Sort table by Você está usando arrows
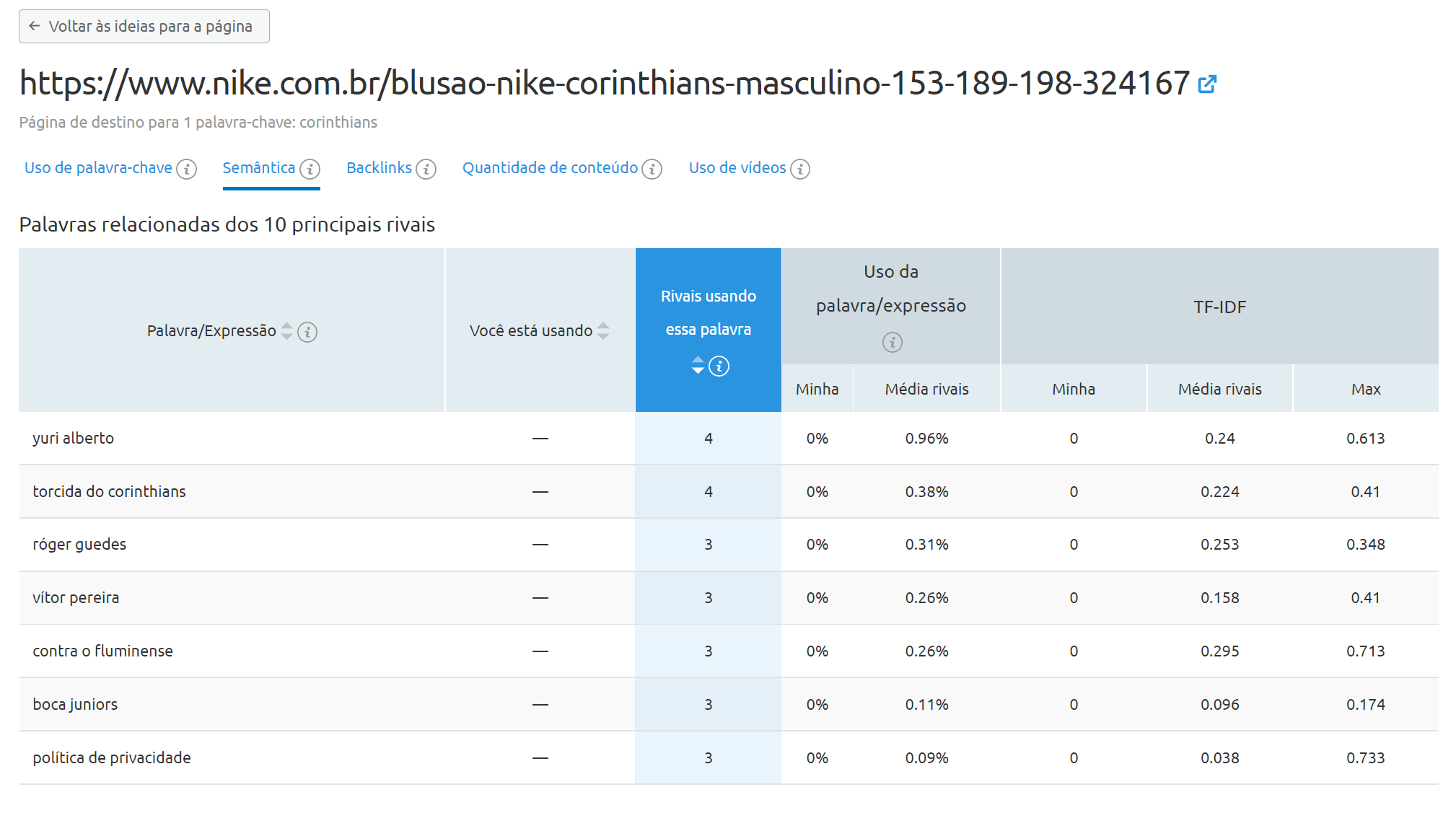The width and height of the screenshot is (1456, 826). click(603, 331)
